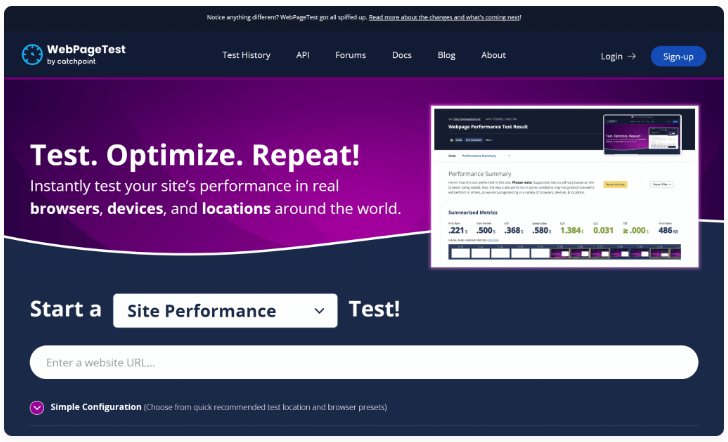Click the 'Test. Optimize. Repeat!' headline
This screenshot has height=442, width=728.
[195, 155]
